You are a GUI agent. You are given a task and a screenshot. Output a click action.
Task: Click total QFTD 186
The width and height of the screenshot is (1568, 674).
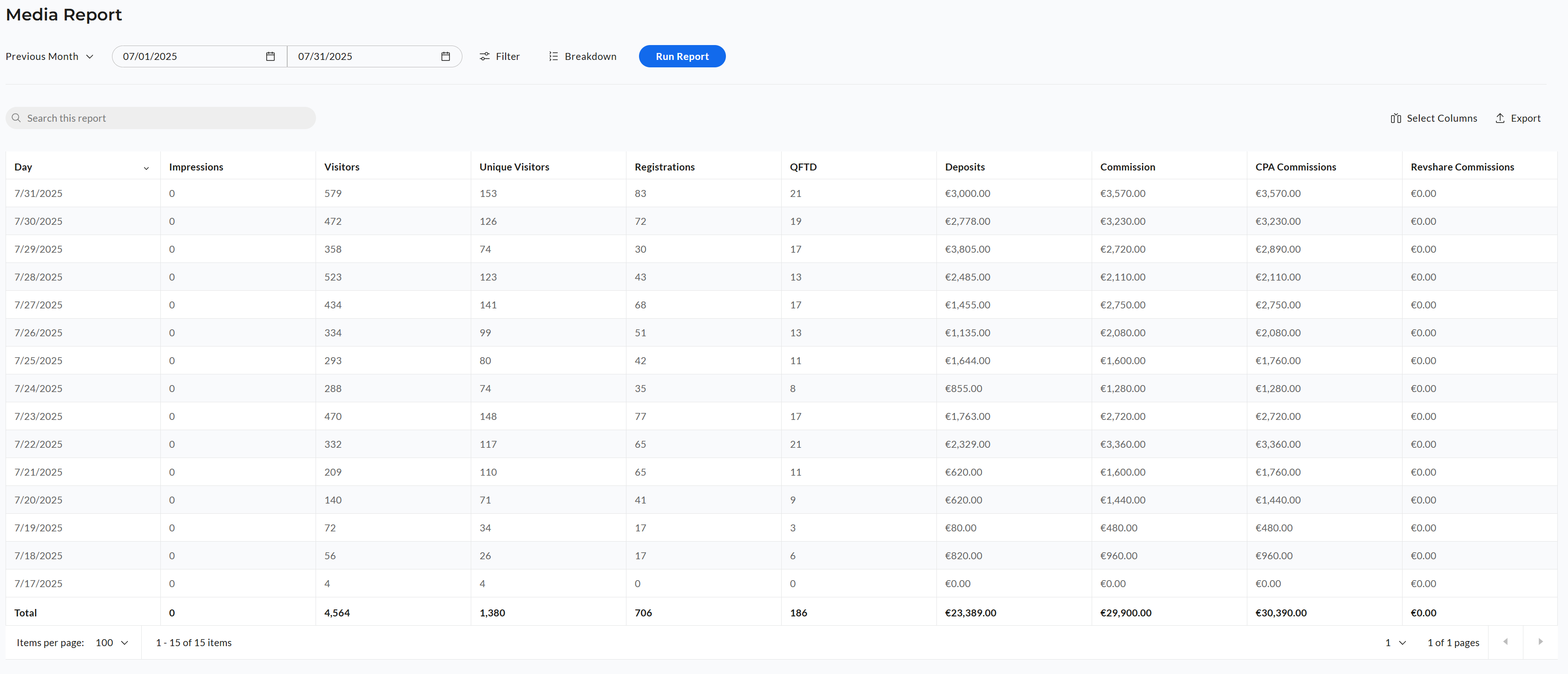(798, 613)
